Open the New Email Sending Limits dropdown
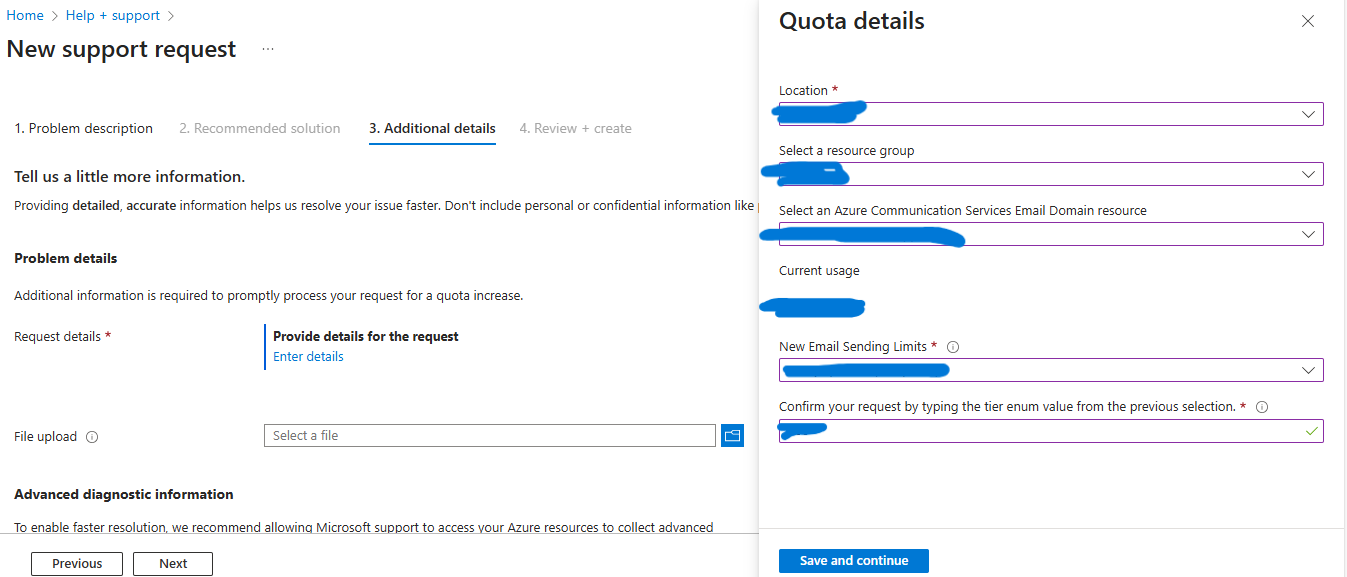 [1308, 370]
